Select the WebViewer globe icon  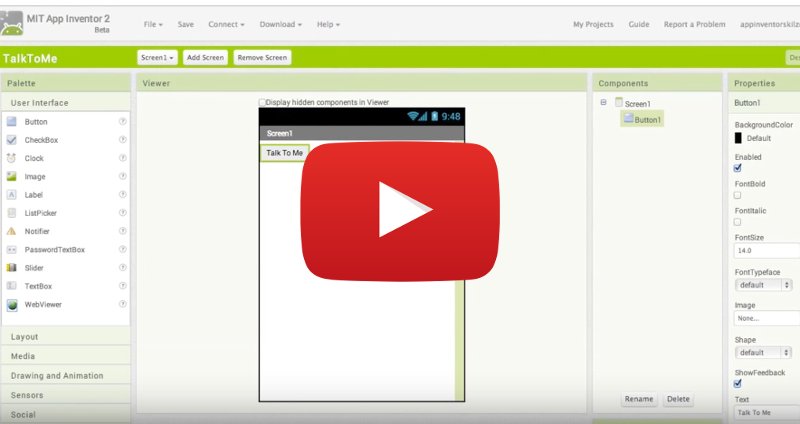12,305
